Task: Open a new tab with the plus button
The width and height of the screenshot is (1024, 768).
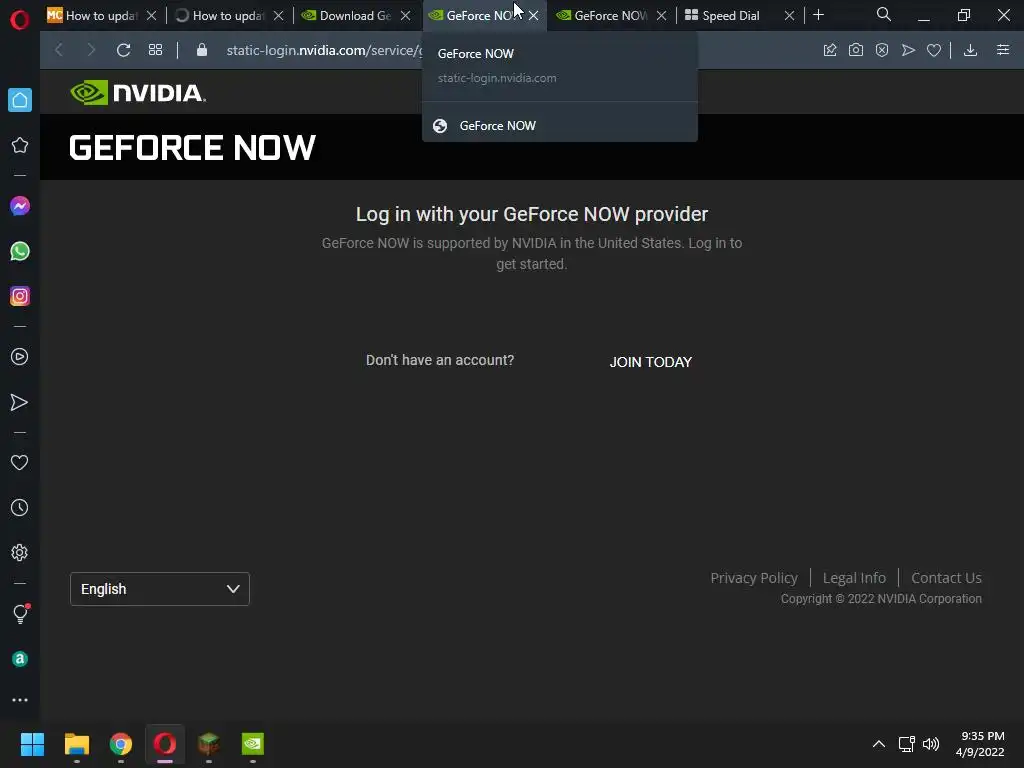Action: (x=818, y=15)
